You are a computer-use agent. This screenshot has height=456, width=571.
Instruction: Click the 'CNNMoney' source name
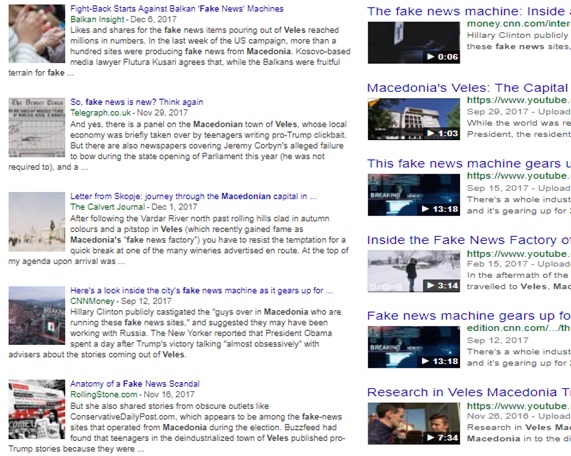tap(92, 301)
